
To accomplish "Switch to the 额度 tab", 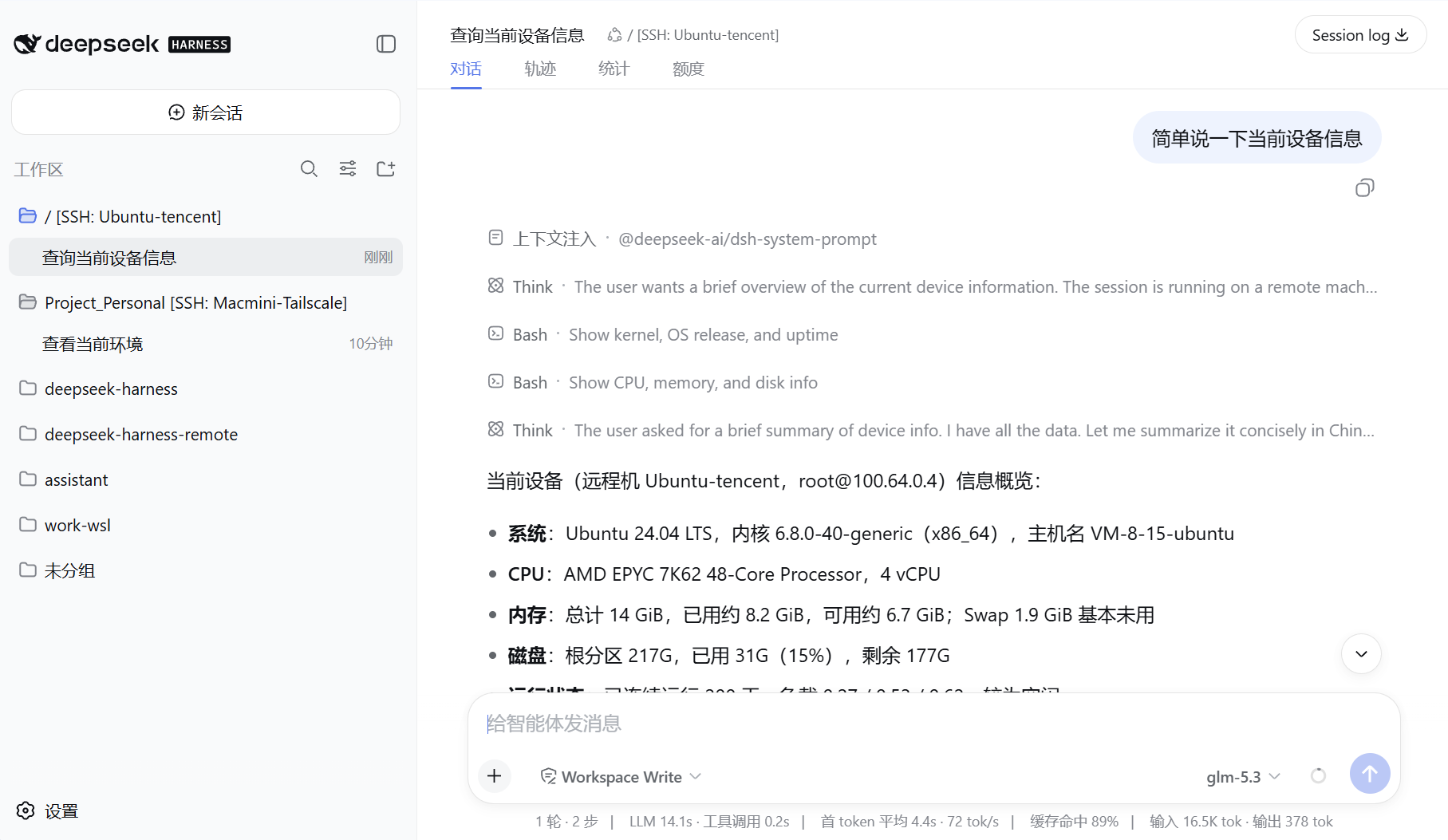I will click(x=688, y=69).
